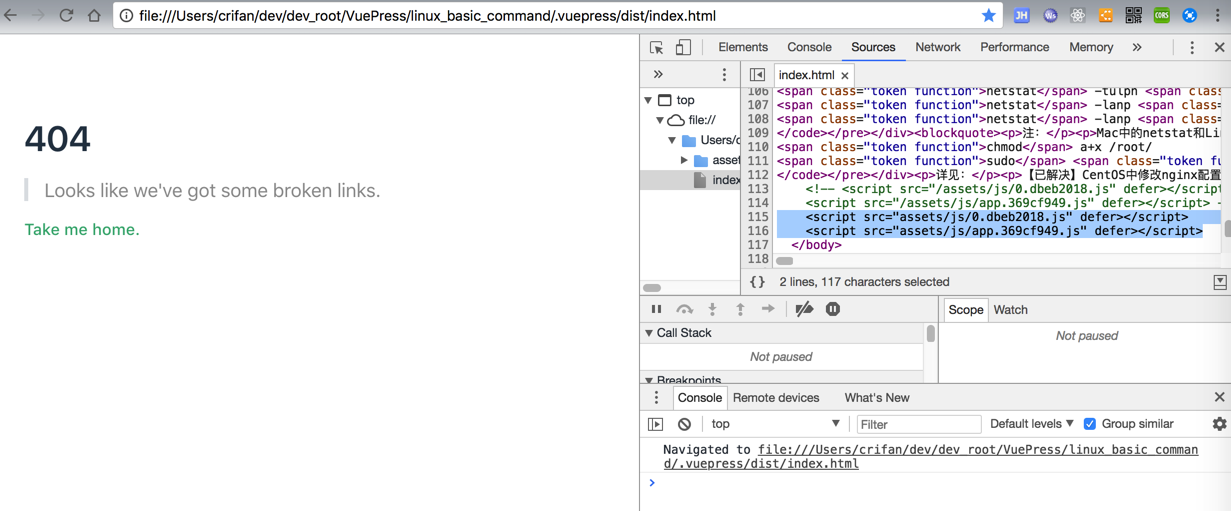View site info icon in address bar

pos(127,16)
